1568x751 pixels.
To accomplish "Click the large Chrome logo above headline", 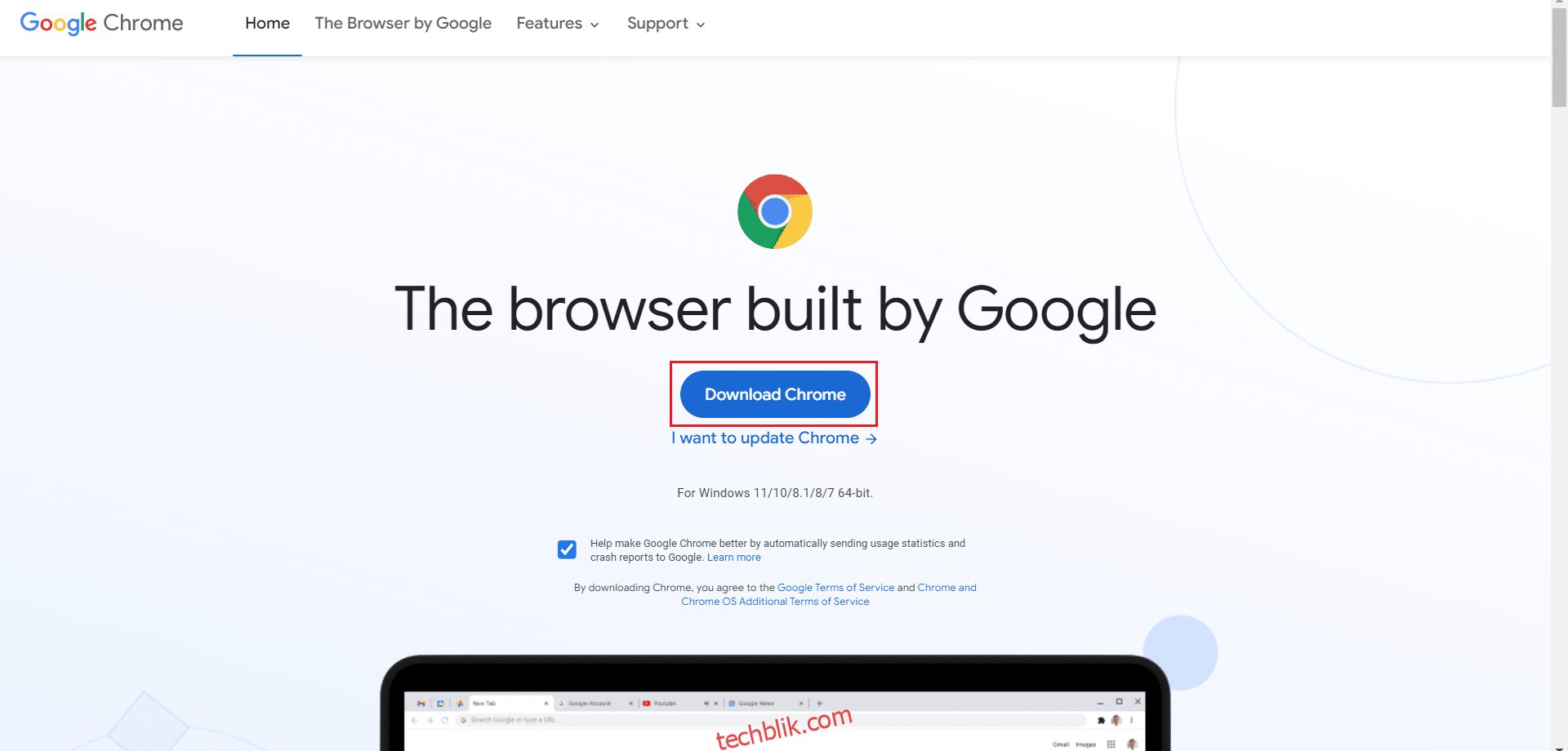I will click(774, 211).
